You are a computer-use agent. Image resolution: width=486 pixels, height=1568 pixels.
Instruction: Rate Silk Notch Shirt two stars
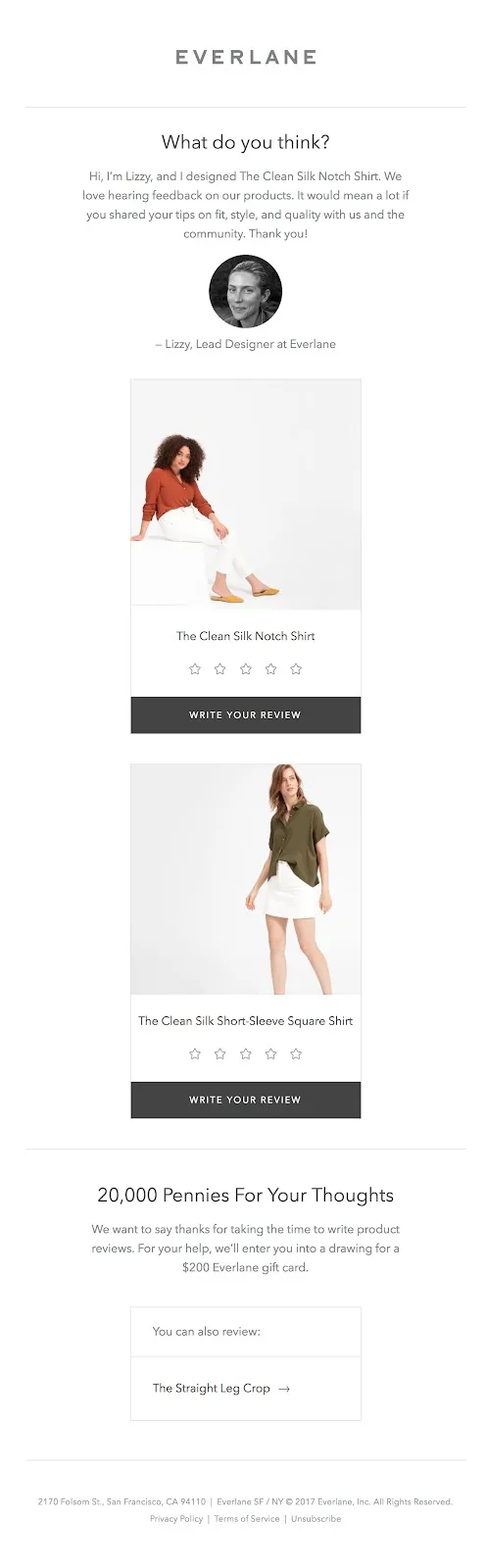(x=220, y=668)
